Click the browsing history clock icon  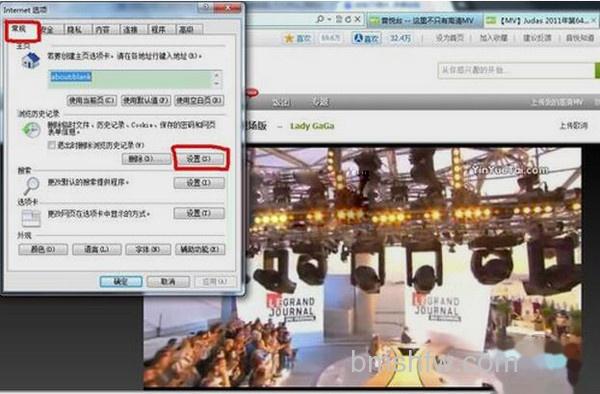tap(31, 130)
